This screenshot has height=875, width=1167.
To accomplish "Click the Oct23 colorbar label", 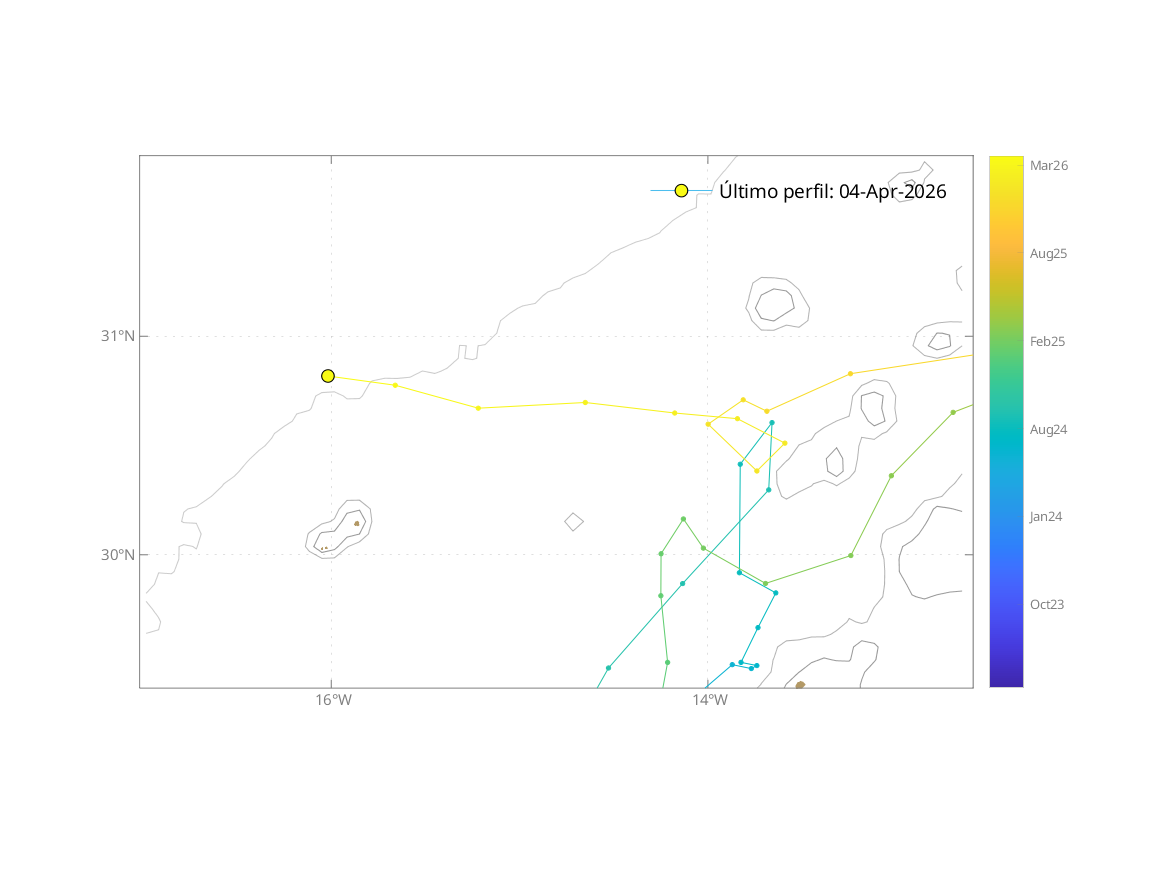I will [1047, 604].
